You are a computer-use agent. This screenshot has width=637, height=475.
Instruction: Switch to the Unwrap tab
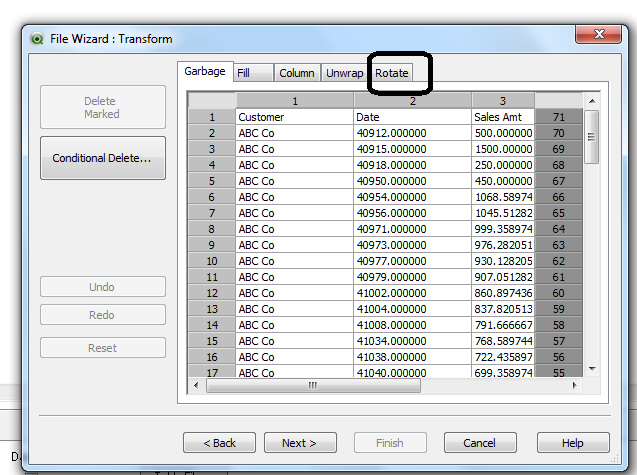pyautogui.click(x=344, y=73)
